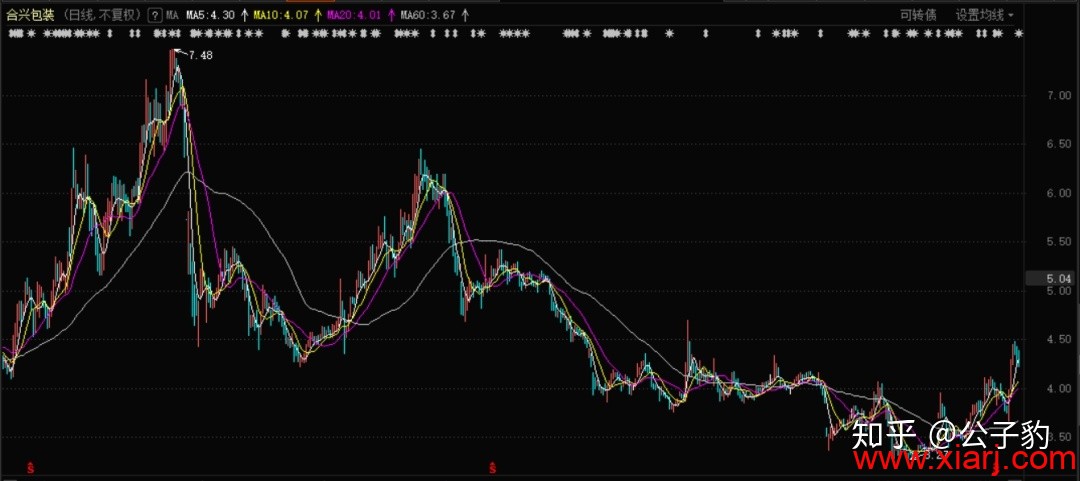Click the question mark help icon
The image size is (1080, 481).
coord(156,15)
